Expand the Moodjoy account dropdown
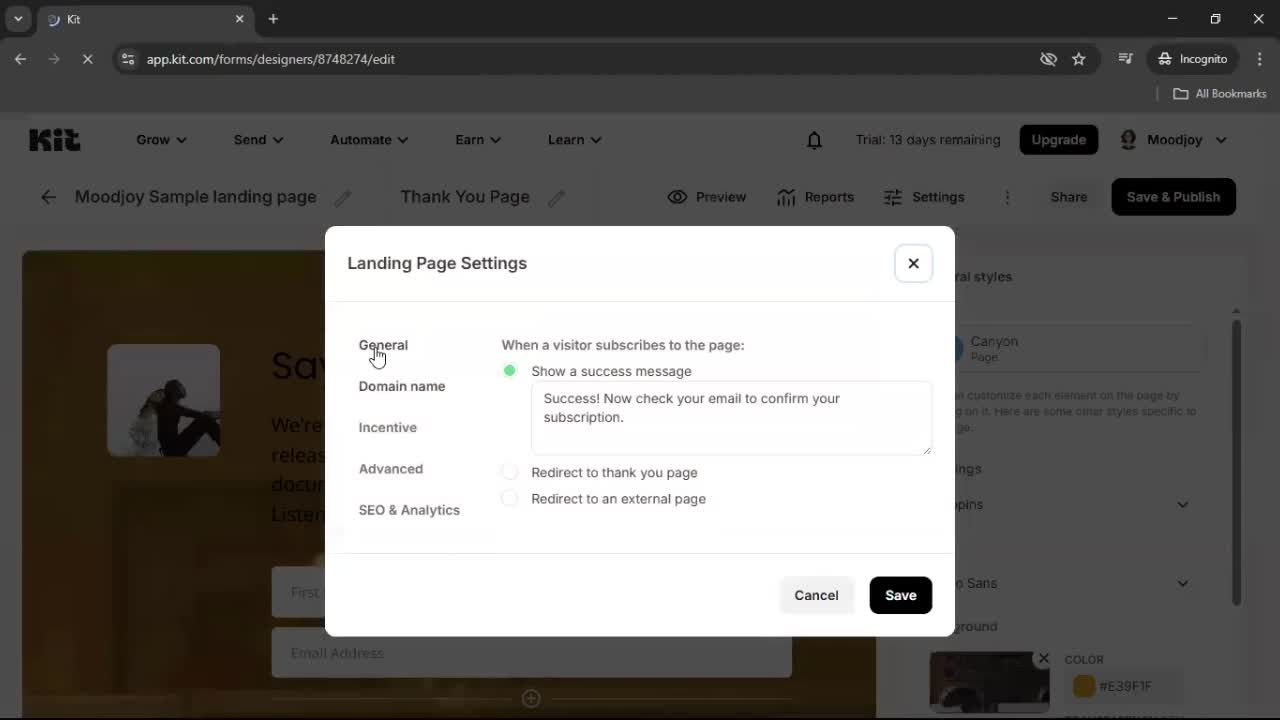 [1173, 139]
